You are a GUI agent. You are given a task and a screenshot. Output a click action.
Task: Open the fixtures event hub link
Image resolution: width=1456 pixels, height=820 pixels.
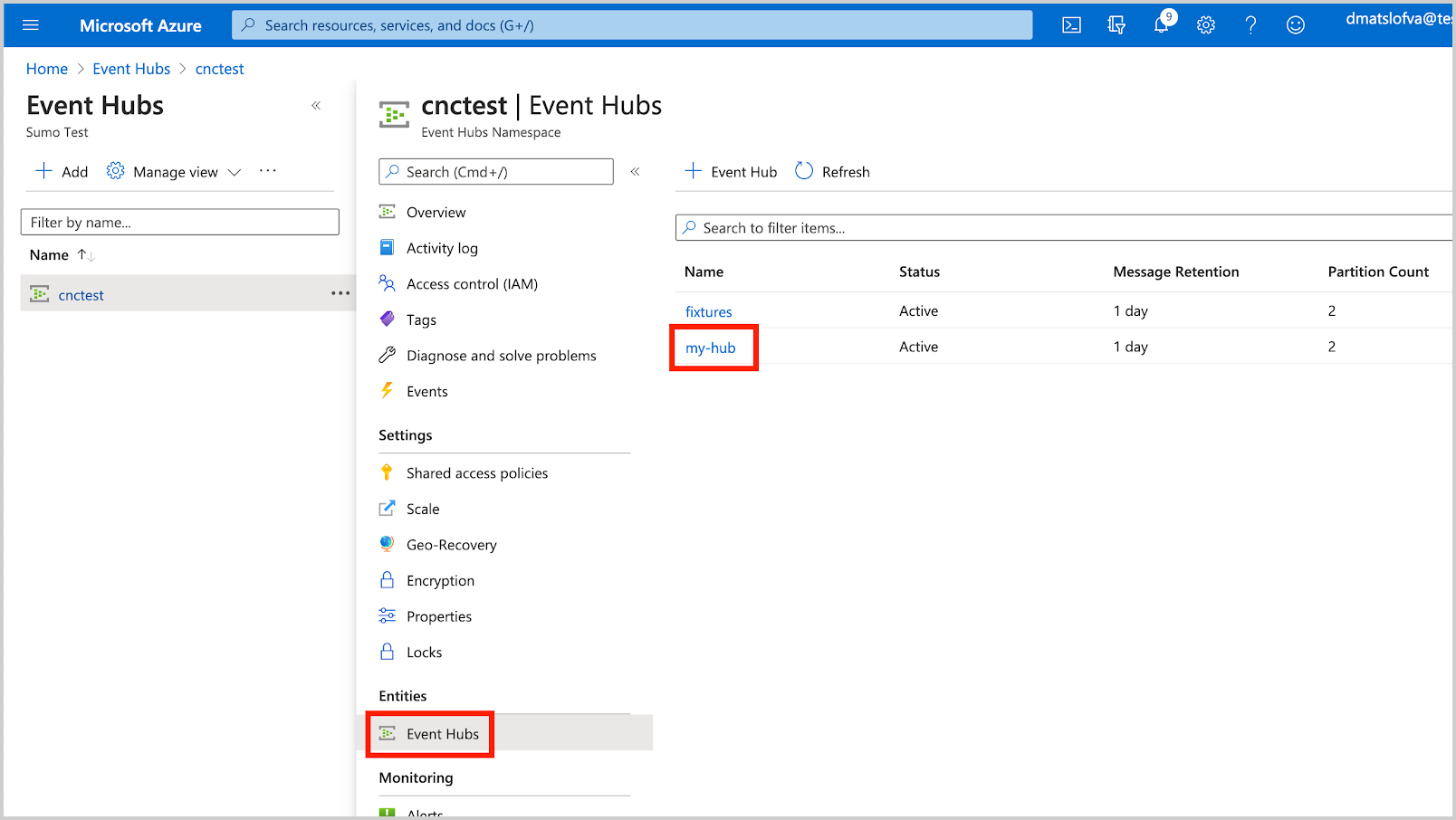click(x=708, y=311)
